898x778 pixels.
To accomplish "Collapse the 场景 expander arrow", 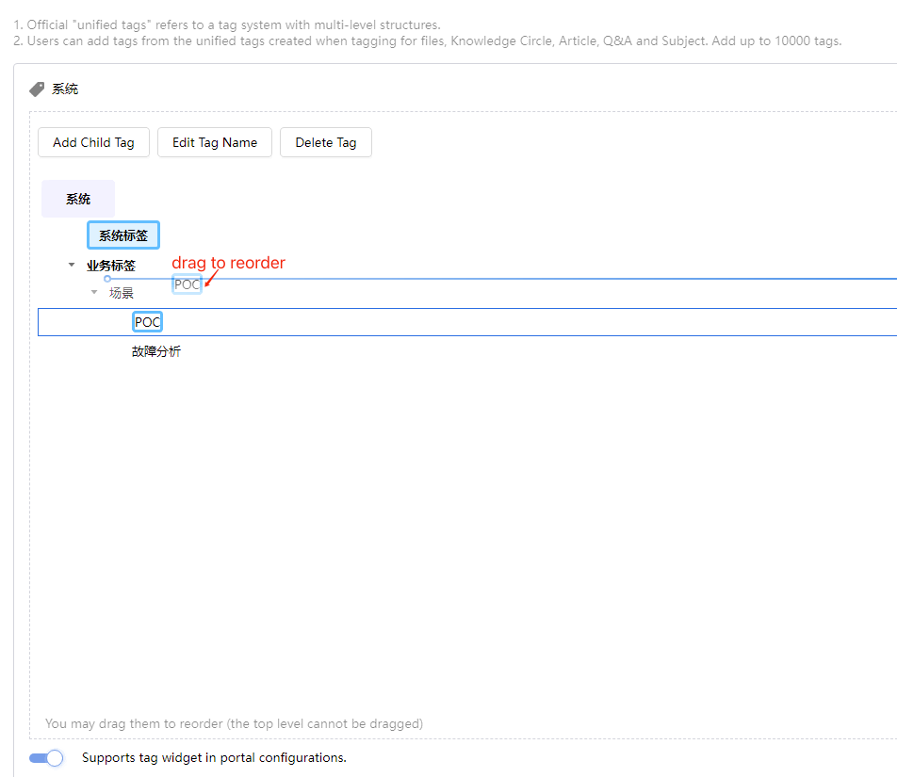I will 94,292.
